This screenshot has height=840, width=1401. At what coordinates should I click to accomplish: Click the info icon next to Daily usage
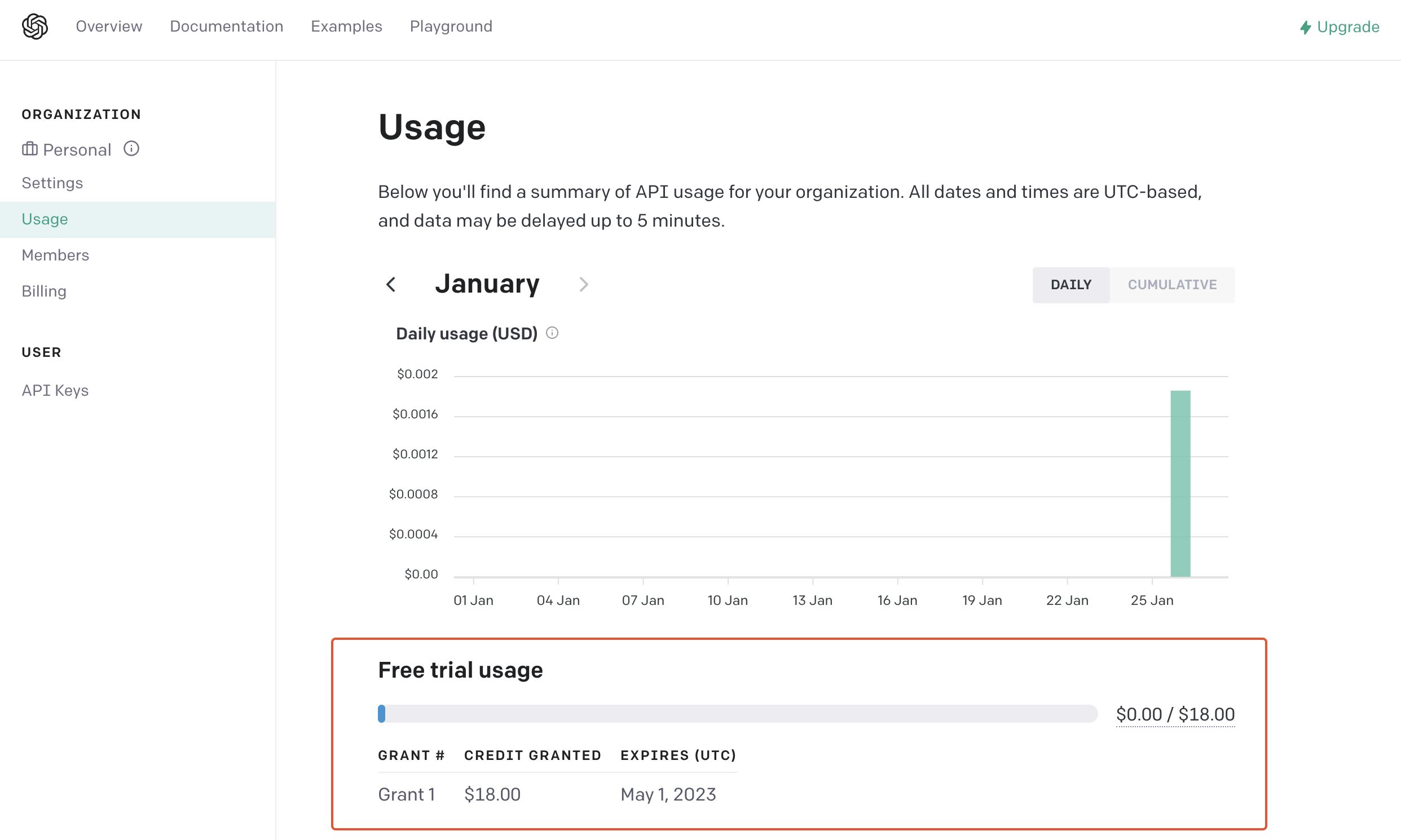[552, 333]
